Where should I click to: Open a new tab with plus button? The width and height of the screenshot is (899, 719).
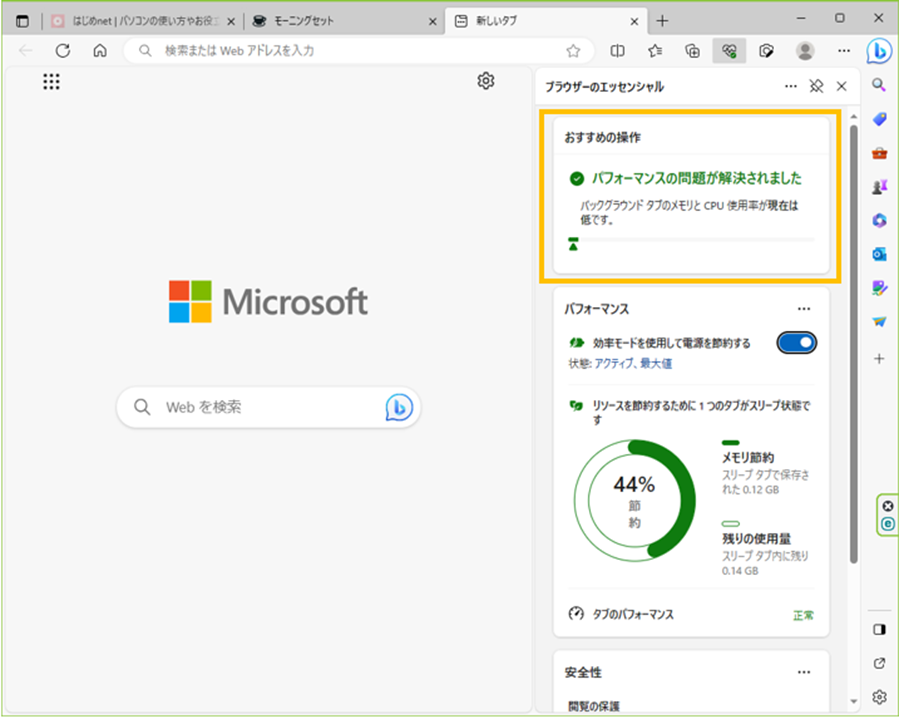[662, 21]
